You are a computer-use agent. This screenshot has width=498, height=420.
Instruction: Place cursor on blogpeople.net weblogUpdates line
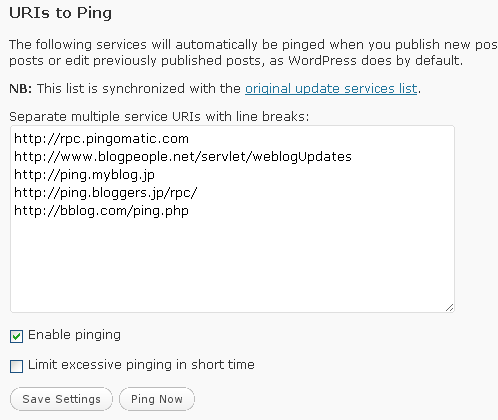(183, 157)
